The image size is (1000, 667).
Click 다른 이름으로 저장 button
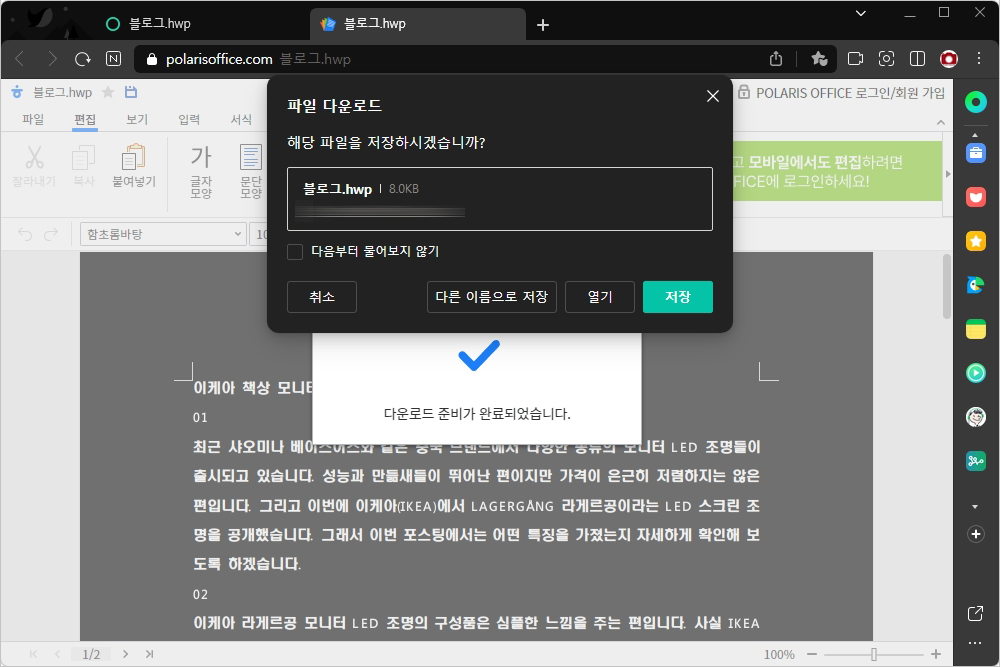[492, 297]
